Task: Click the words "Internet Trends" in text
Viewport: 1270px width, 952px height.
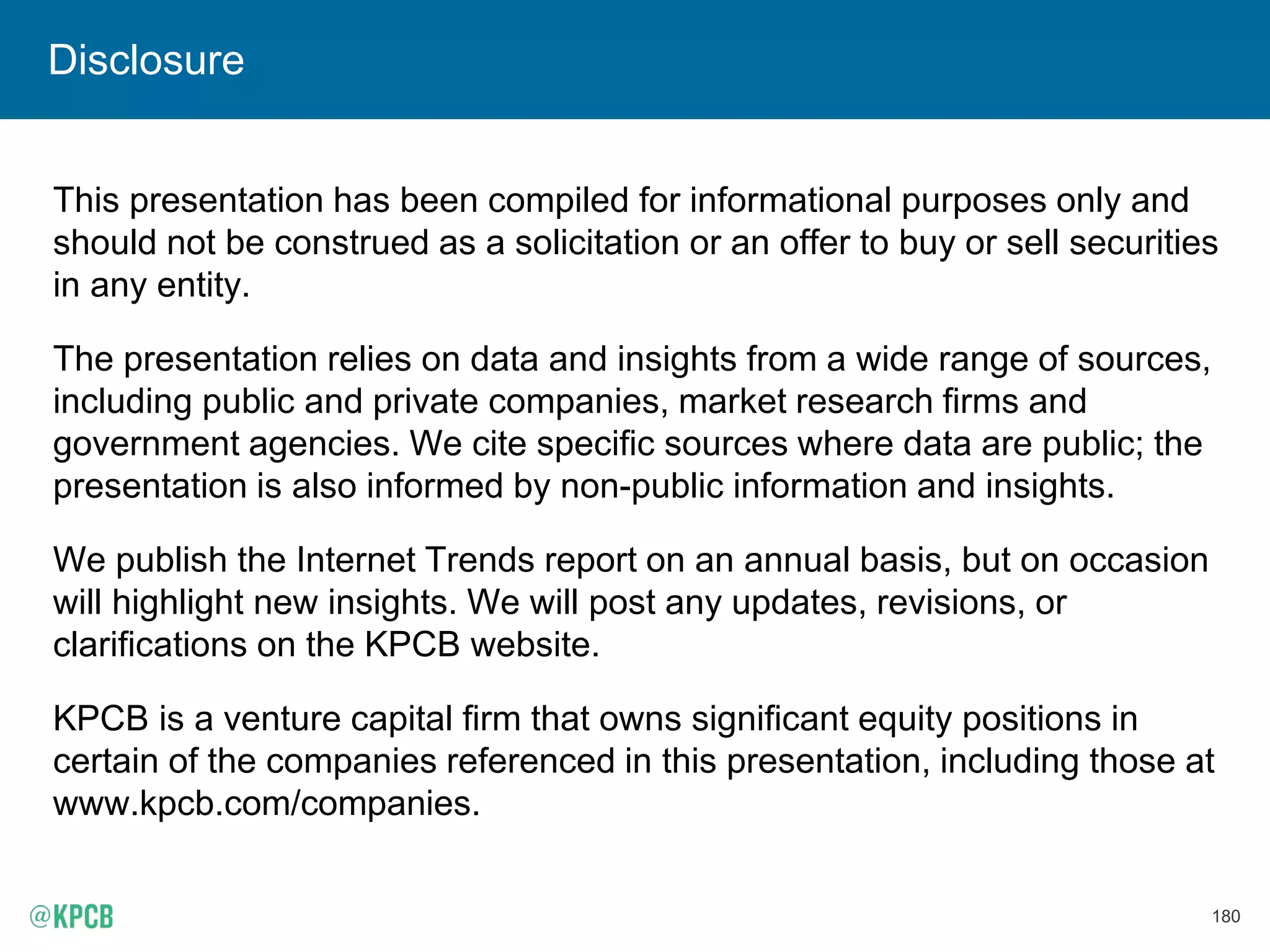Action: click(x=415, y=560)
